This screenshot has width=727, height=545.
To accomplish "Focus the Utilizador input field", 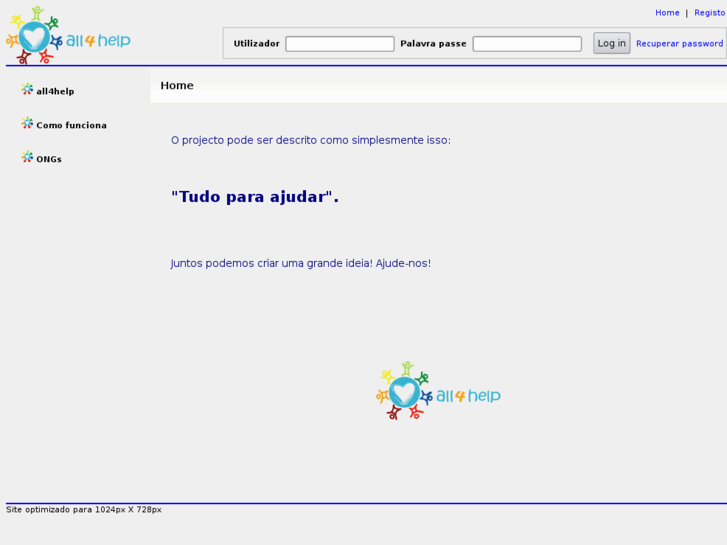I will [x=340, y=44].
